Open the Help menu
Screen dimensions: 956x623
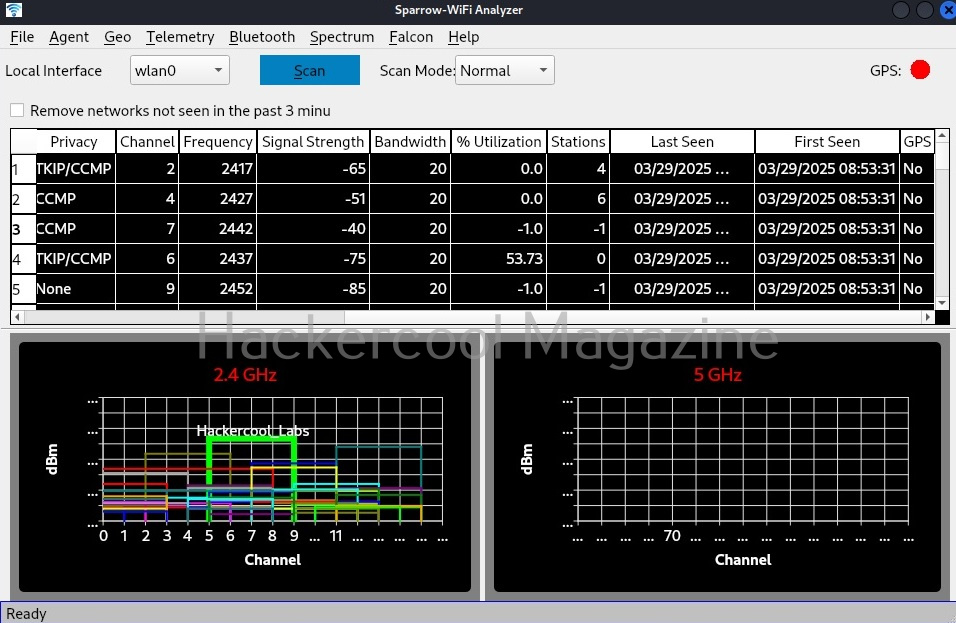(x=463, y=37)
